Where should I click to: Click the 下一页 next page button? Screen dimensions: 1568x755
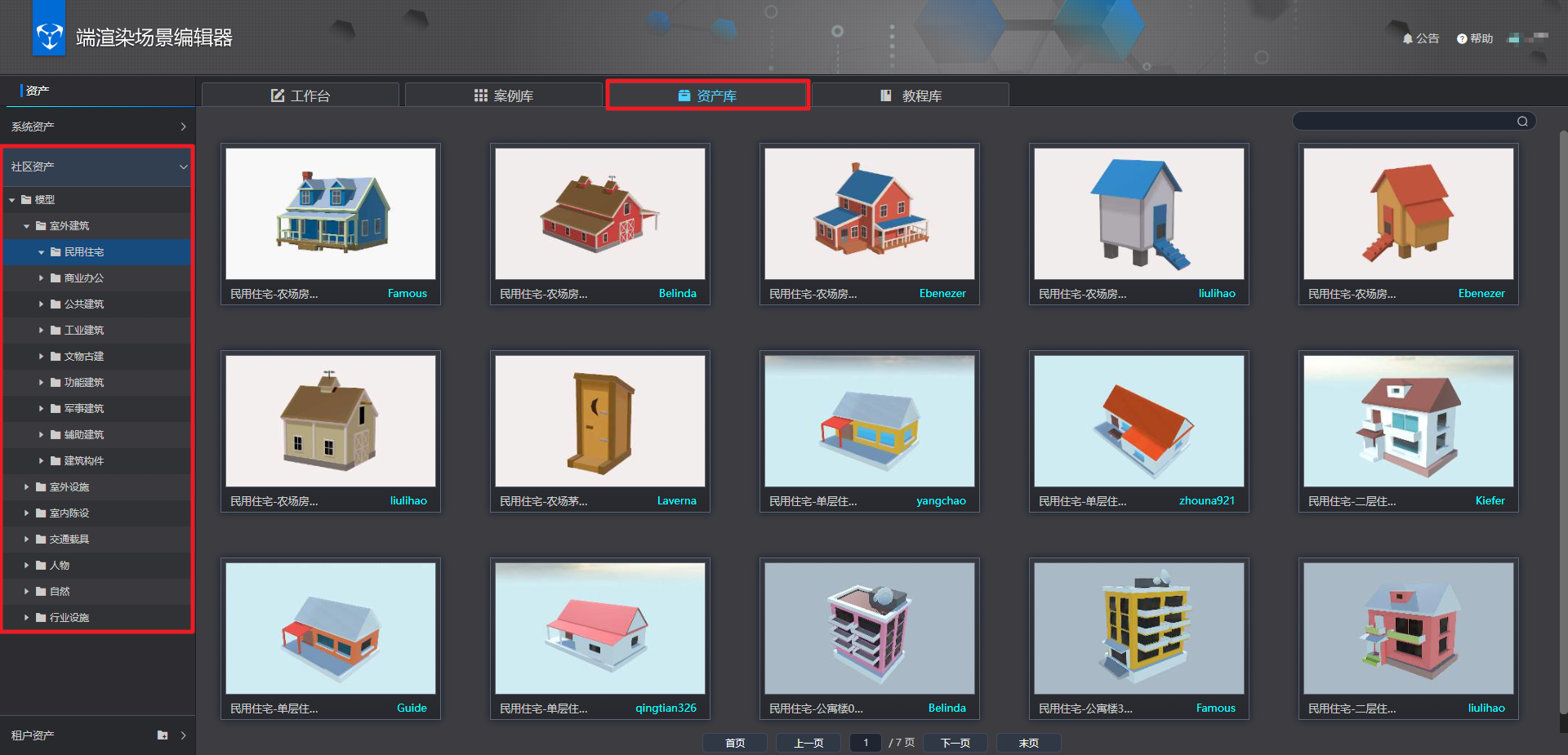click(955, 743)
